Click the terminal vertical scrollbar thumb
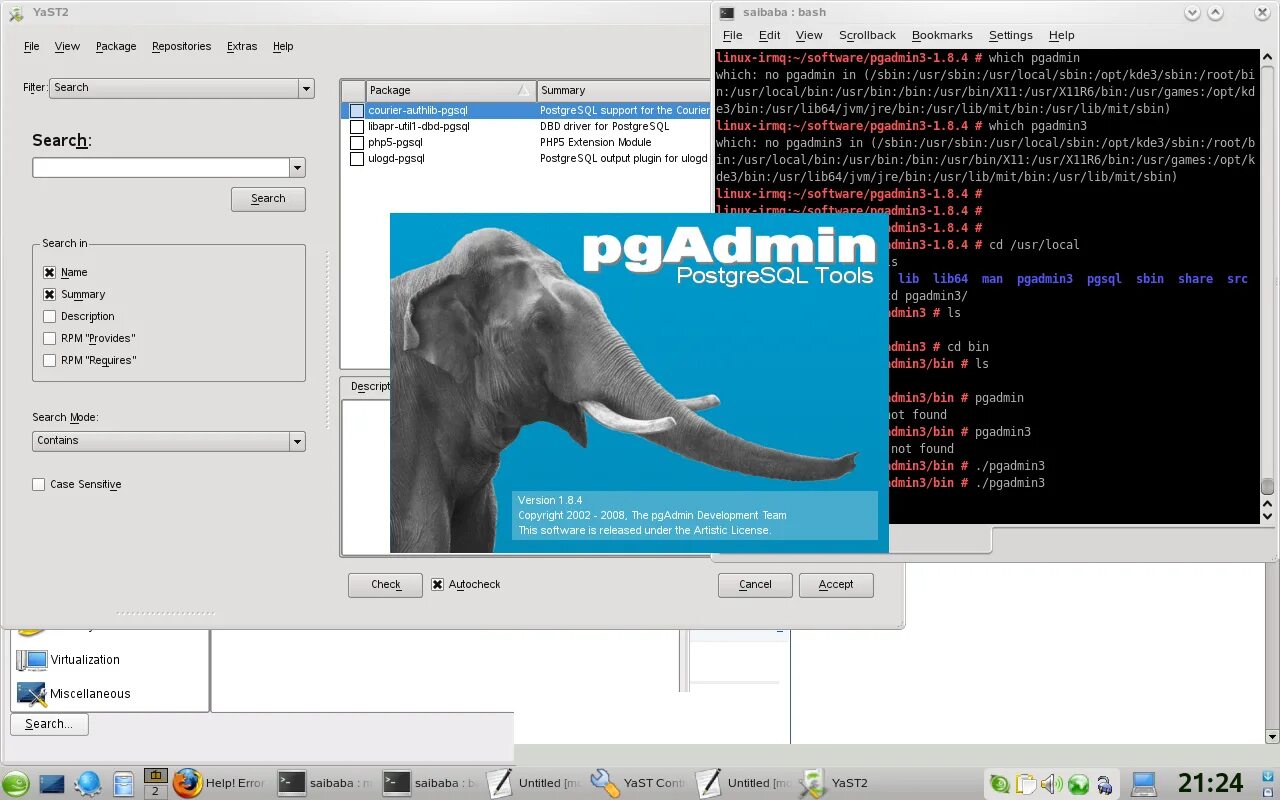 [1268, 487]
